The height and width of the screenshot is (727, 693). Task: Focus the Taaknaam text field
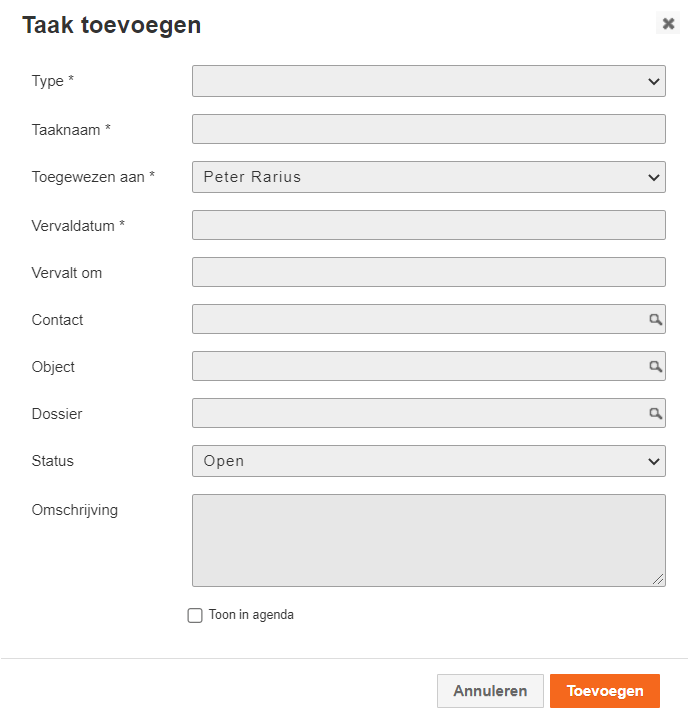[429, 129]
